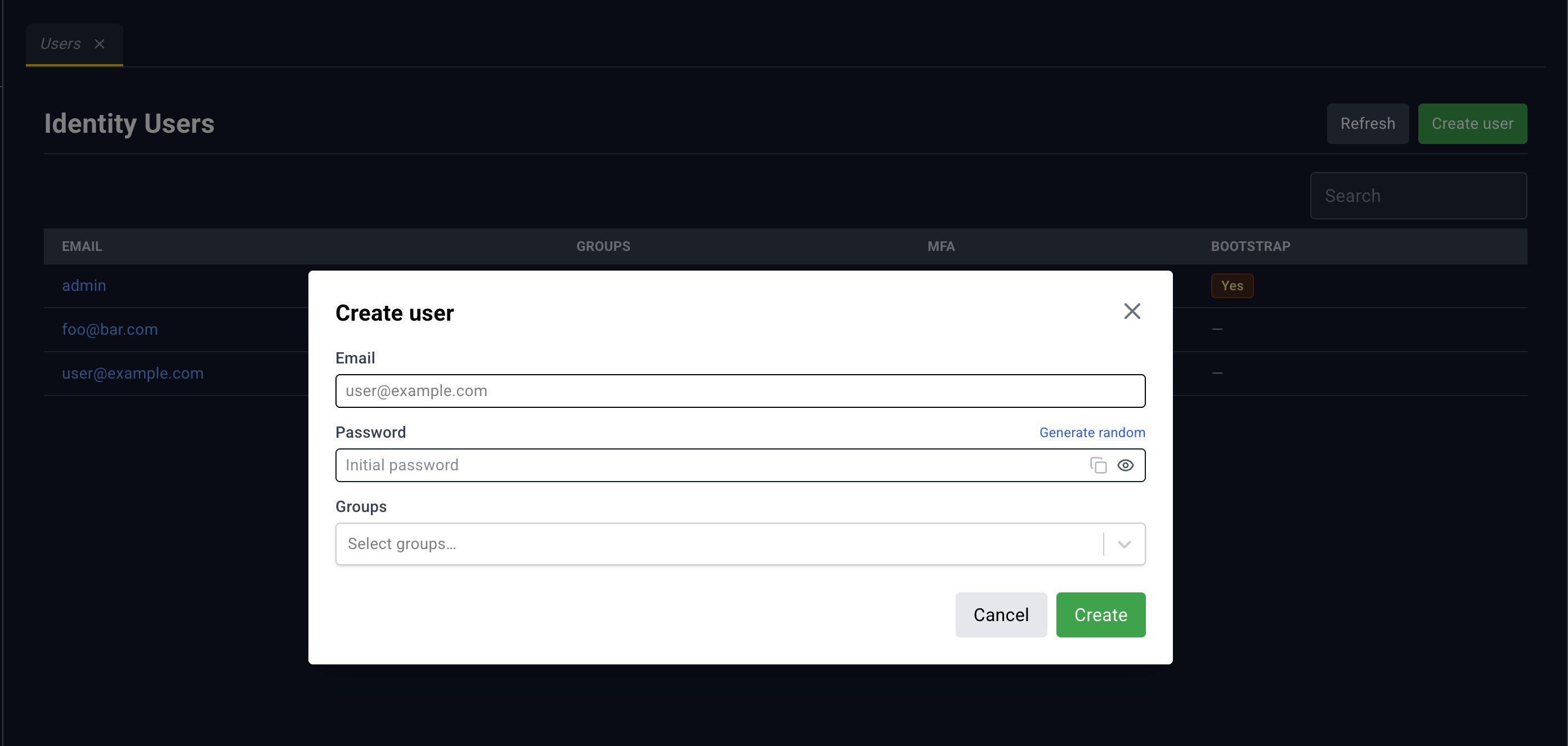Image resolution: width=1568 pixels, height=746 pixels.
Task: Click the MFA column header
Action: point(941,246)
